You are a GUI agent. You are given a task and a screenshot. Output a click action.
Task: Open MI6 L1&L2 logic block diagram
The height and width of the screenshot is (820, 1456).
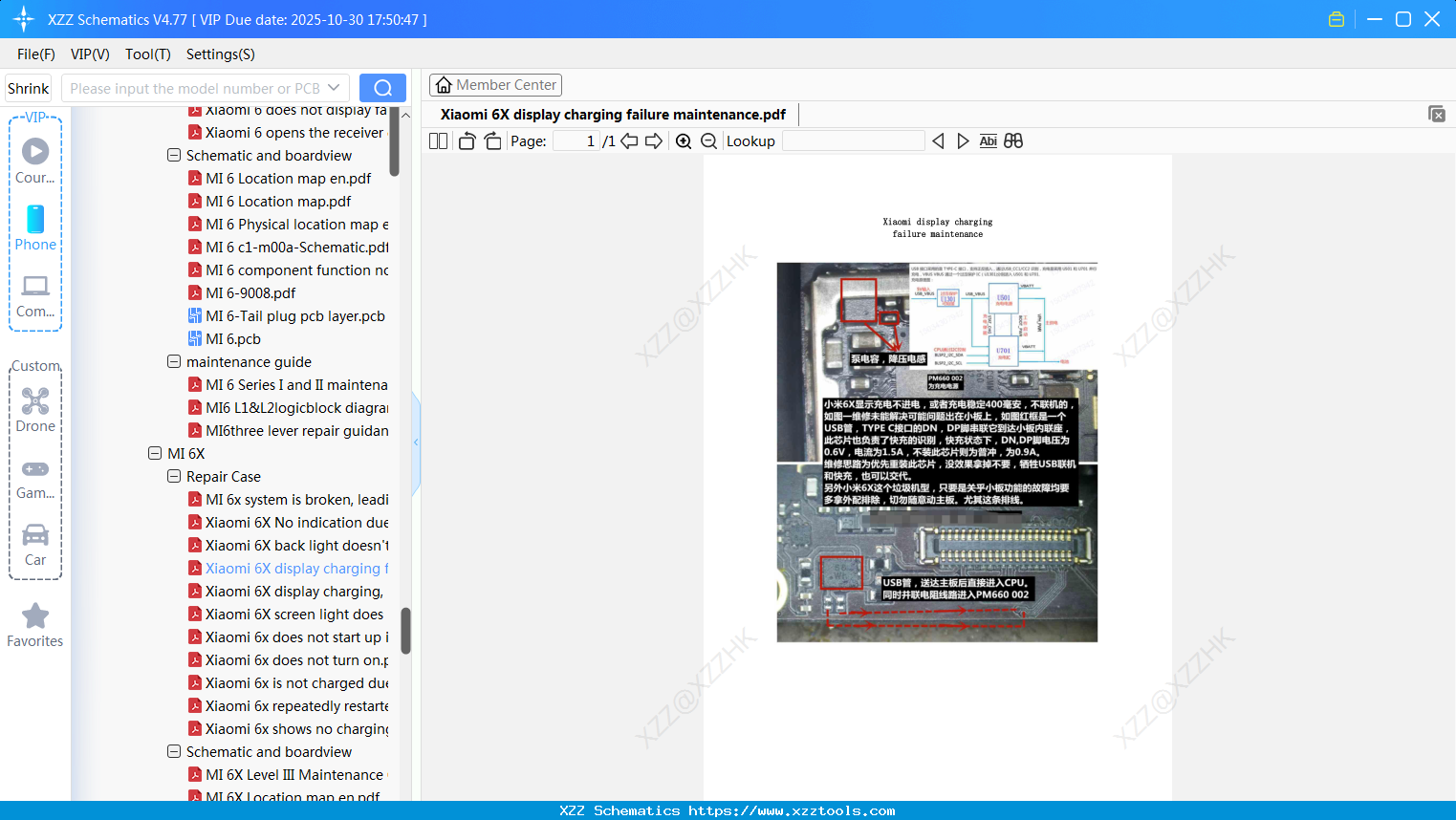(288, 408)
